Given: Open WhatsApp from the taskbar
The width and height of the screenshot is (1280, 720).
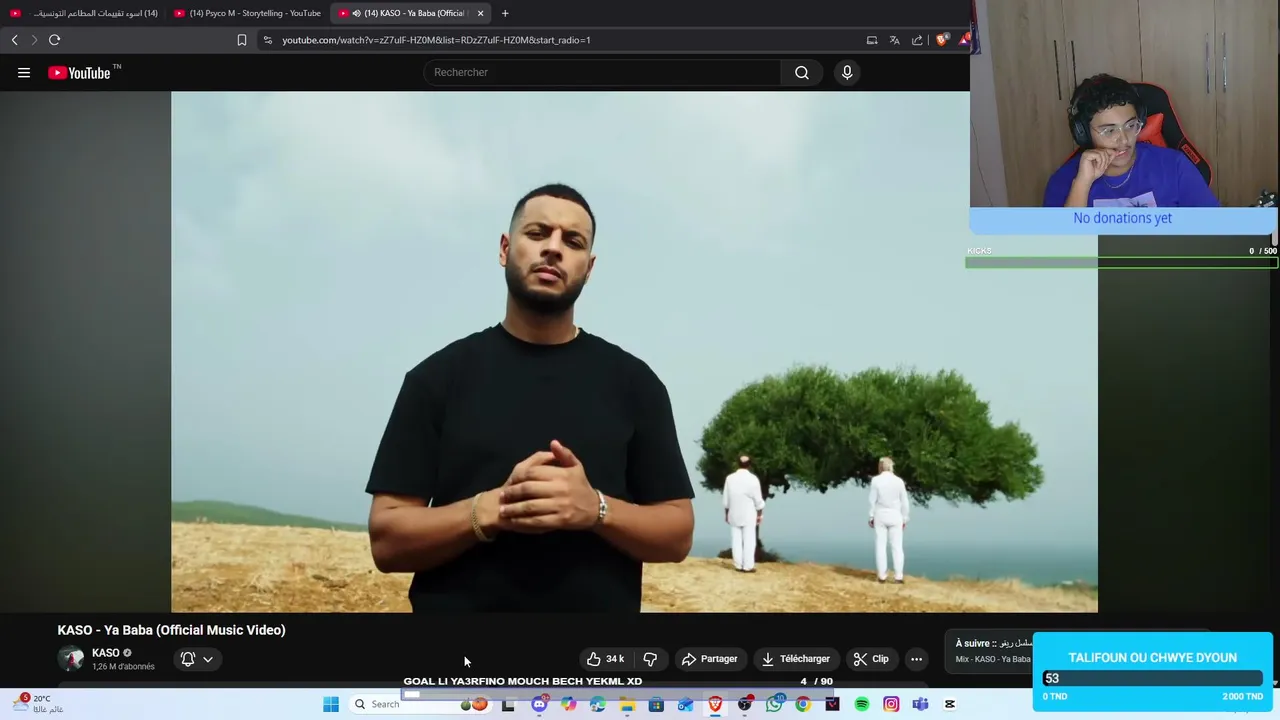Looking at the screenshot, I should pyautogui.click(x=774, y=704).
